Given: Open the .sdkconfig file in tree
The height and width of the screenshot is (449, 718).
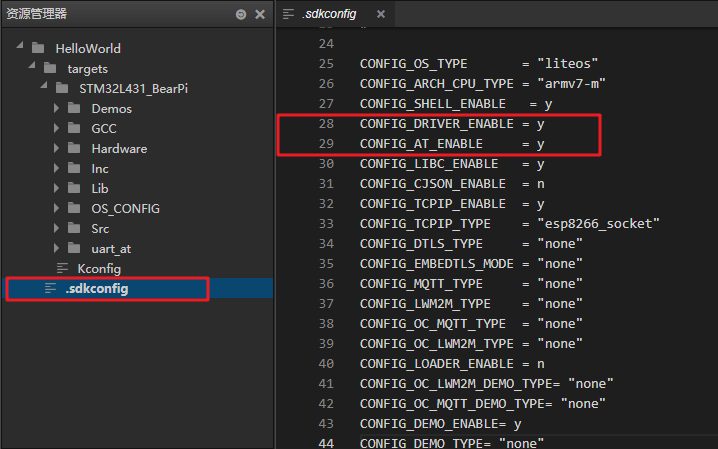Looking at the screenshot, I should tap(97, 289).
